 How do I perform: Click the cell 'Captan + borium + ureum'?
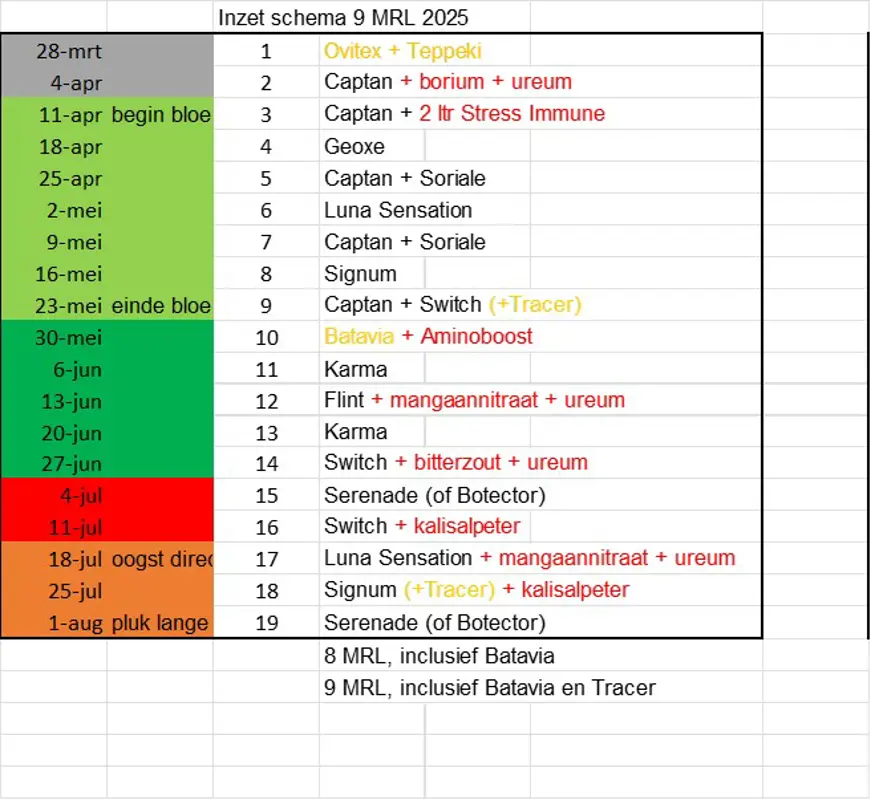click(x=447, y=82)
